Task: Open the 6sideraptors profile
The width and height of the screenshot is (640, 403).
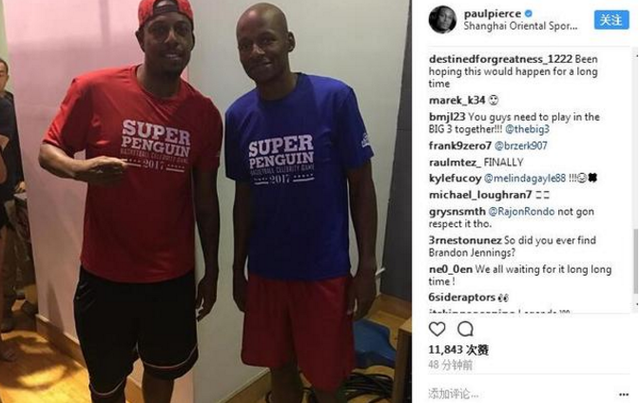Action: pyautogui.click(x=462, y=297)
